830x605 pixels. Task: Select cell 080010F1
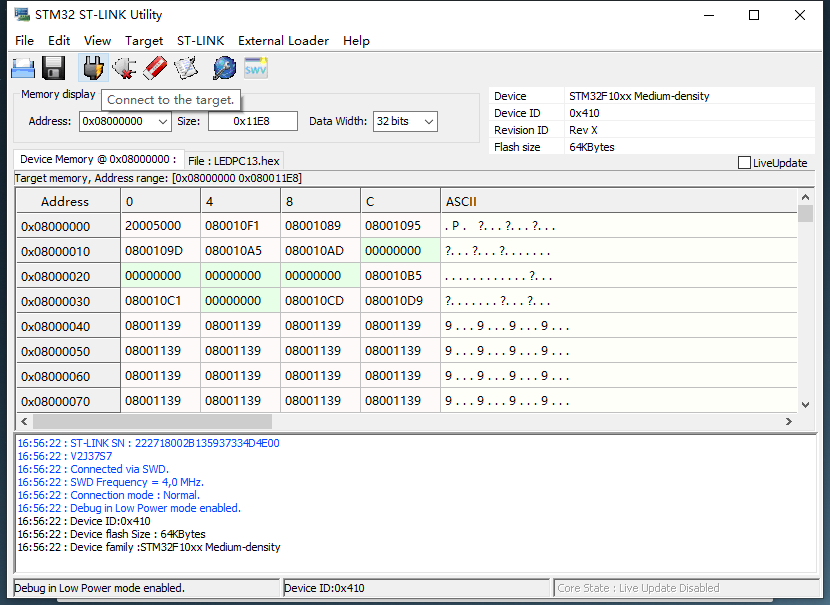241,226
